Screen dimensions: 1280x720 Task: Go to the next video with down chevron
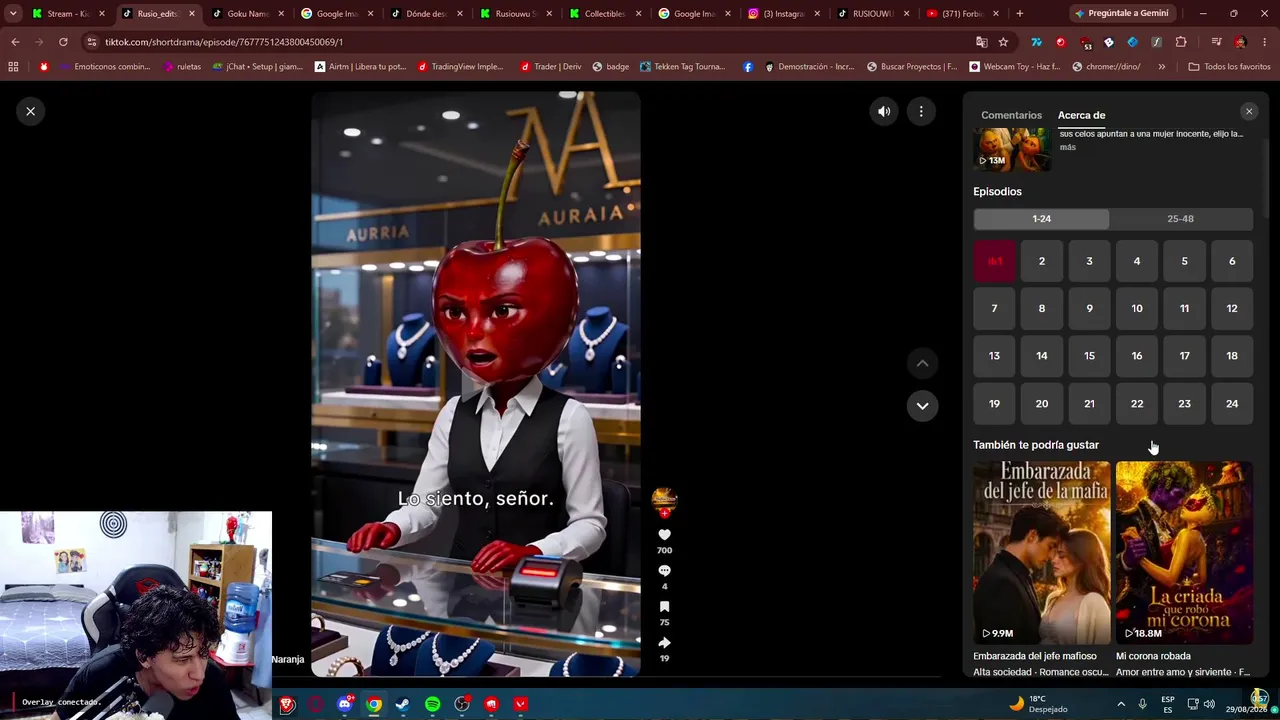(922, 406)
